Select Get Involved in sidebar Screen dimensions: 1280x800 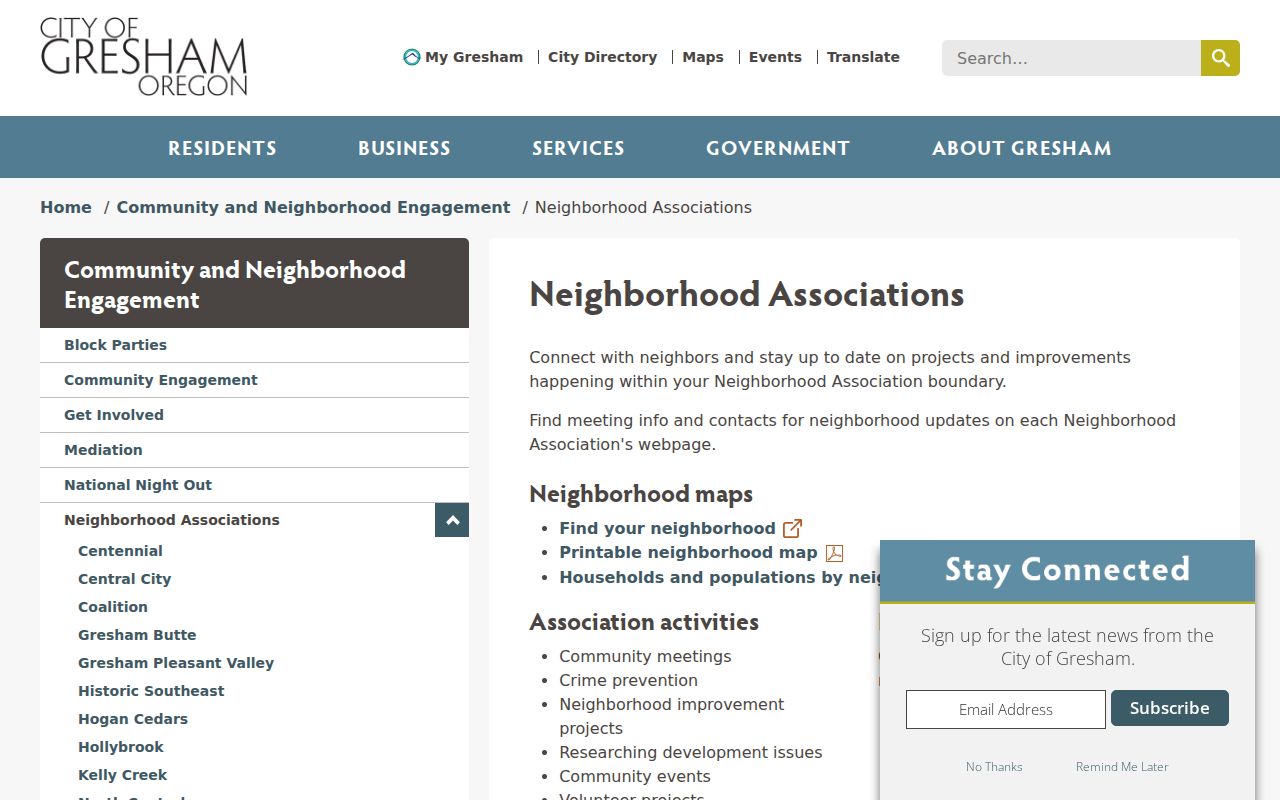tap(254, 415)
